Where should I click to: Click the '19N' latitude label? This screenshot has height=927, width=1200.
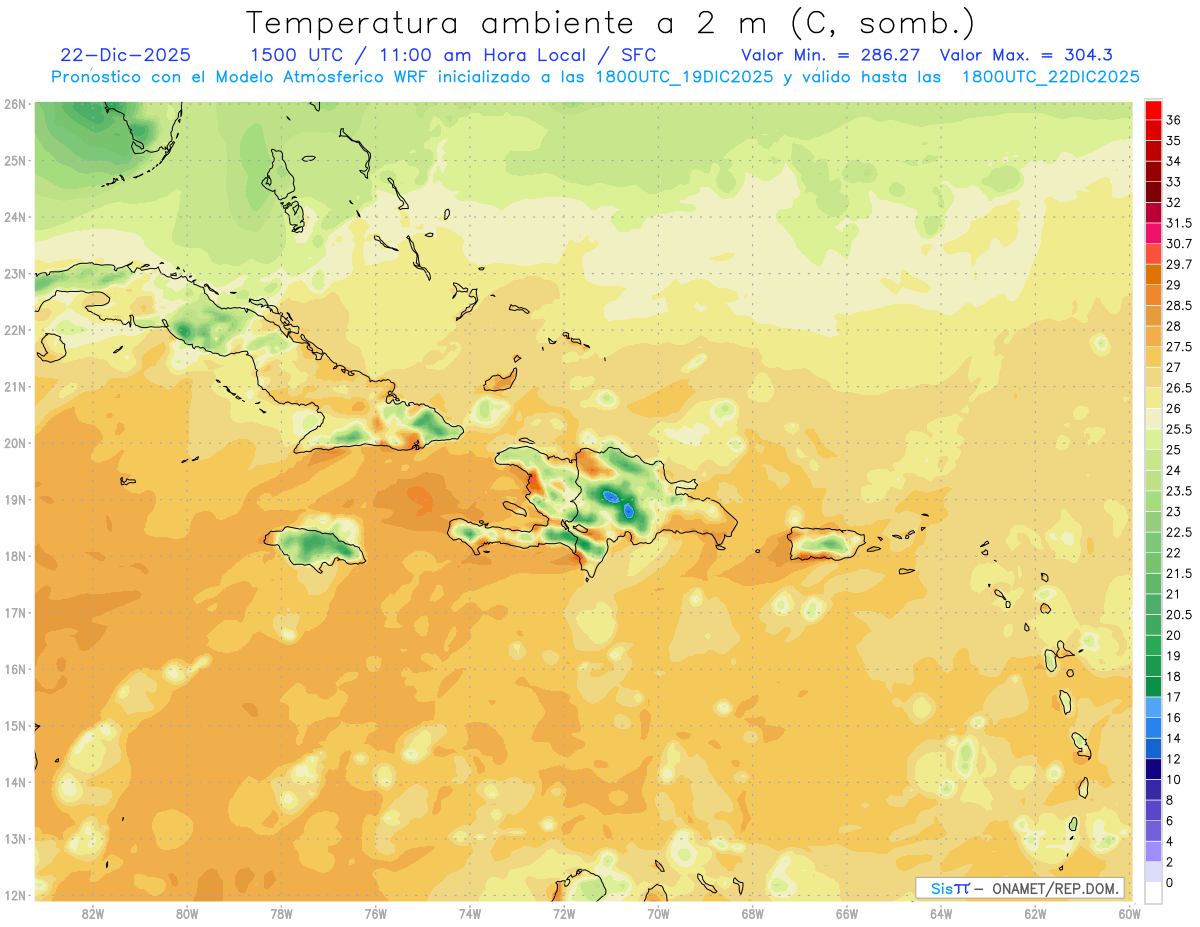coord(15,499)
